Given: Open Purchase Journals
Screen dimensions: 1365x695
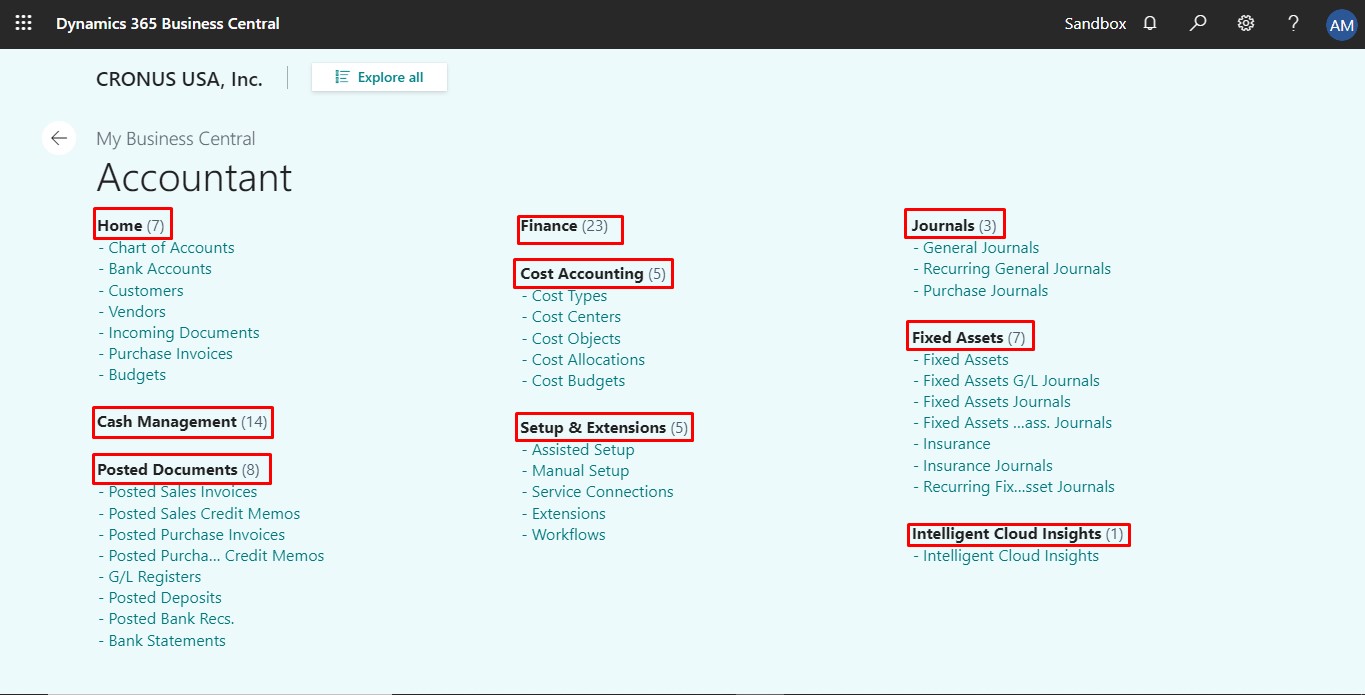Looking at the screenshot, I should 985,291.
